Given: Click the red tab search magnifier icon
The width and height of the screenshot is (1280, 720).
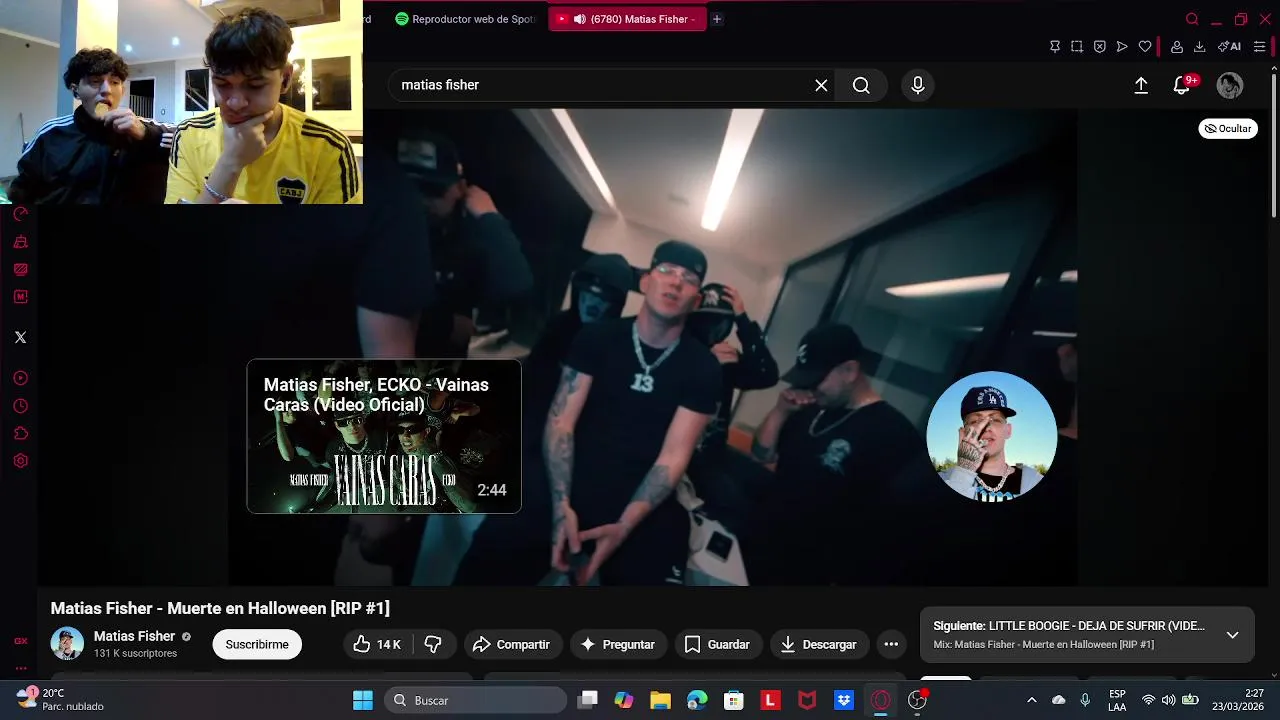Looking at the screenshot, I should point(1192,19).
